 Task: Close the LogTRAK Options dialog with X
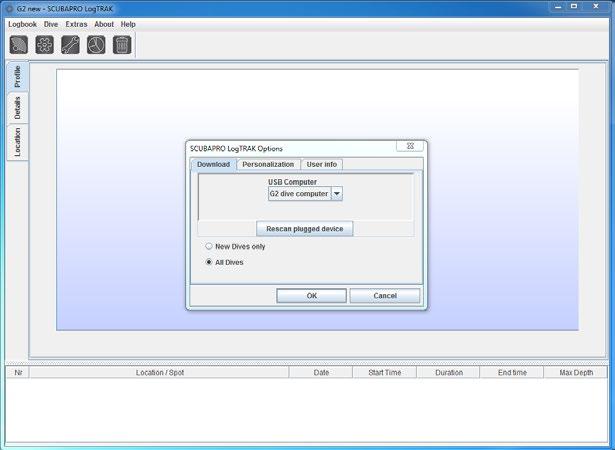pyautogui.click(x=410, y=146)
